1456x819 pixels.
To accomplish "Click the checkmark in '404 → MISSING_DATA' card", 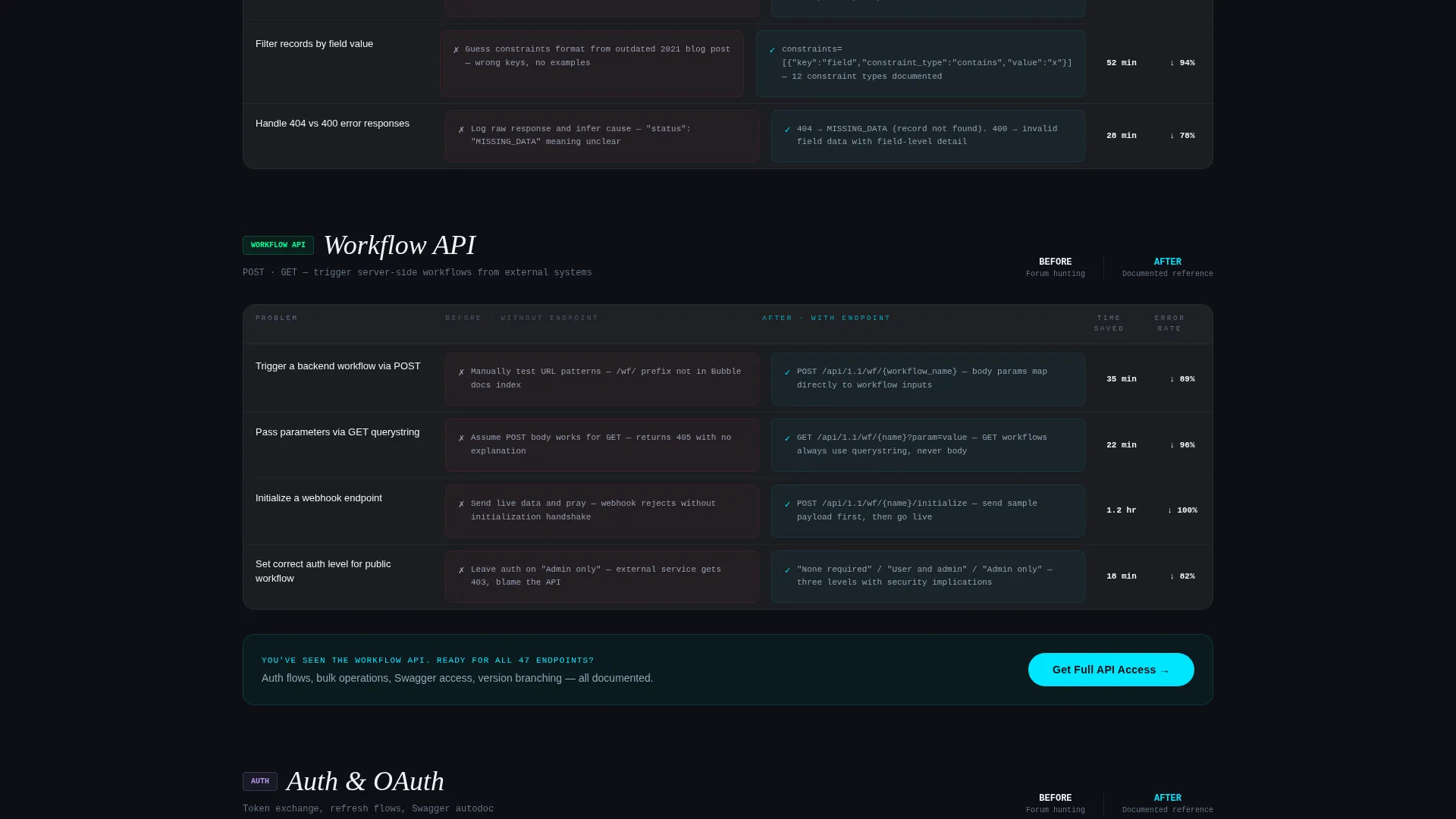I will point(787,130).
